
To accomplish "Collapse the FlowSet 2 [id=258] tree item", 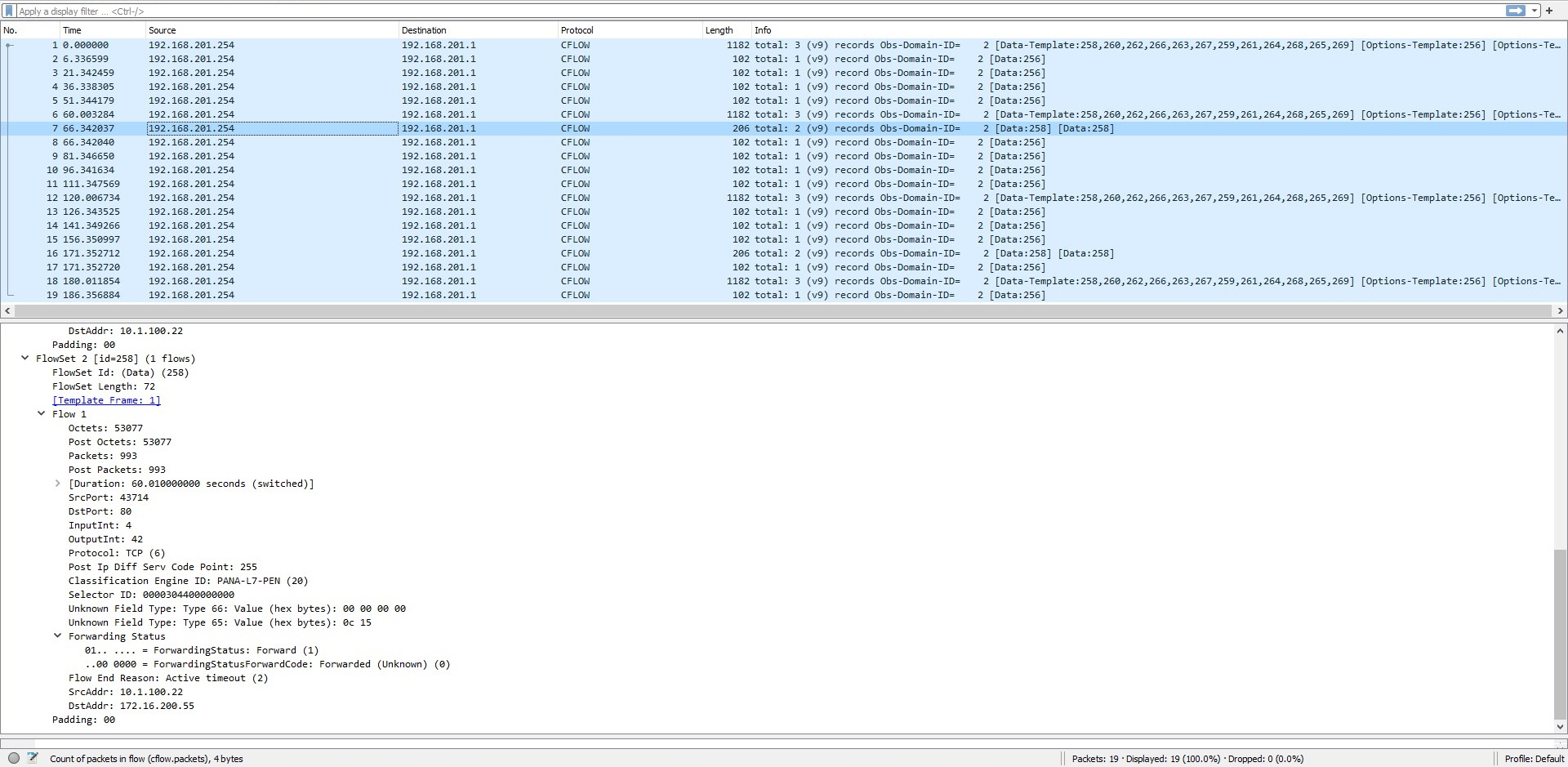I will pyautogui.click(x=24, y=359).
